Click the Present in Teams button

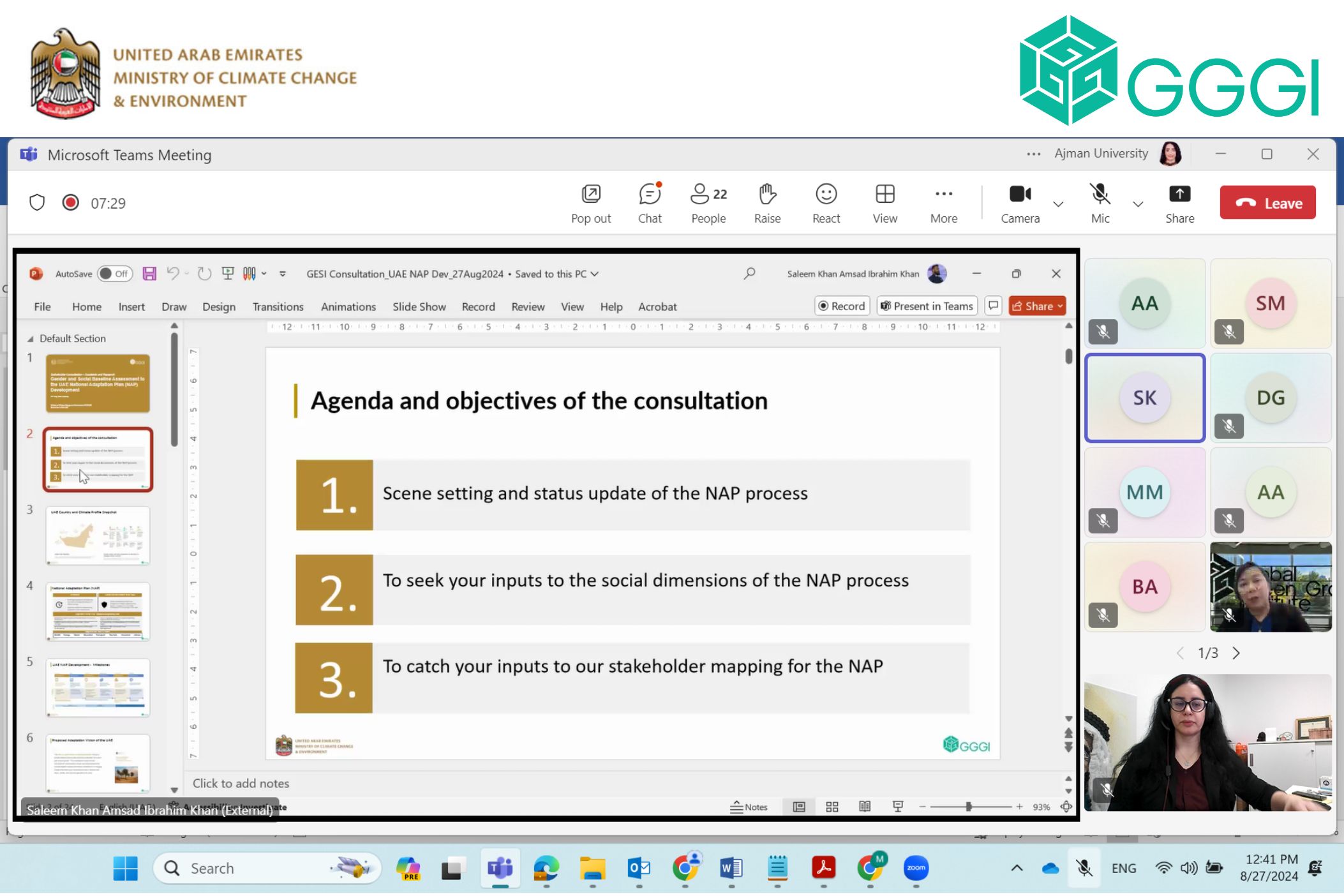[x=927, y=306]
